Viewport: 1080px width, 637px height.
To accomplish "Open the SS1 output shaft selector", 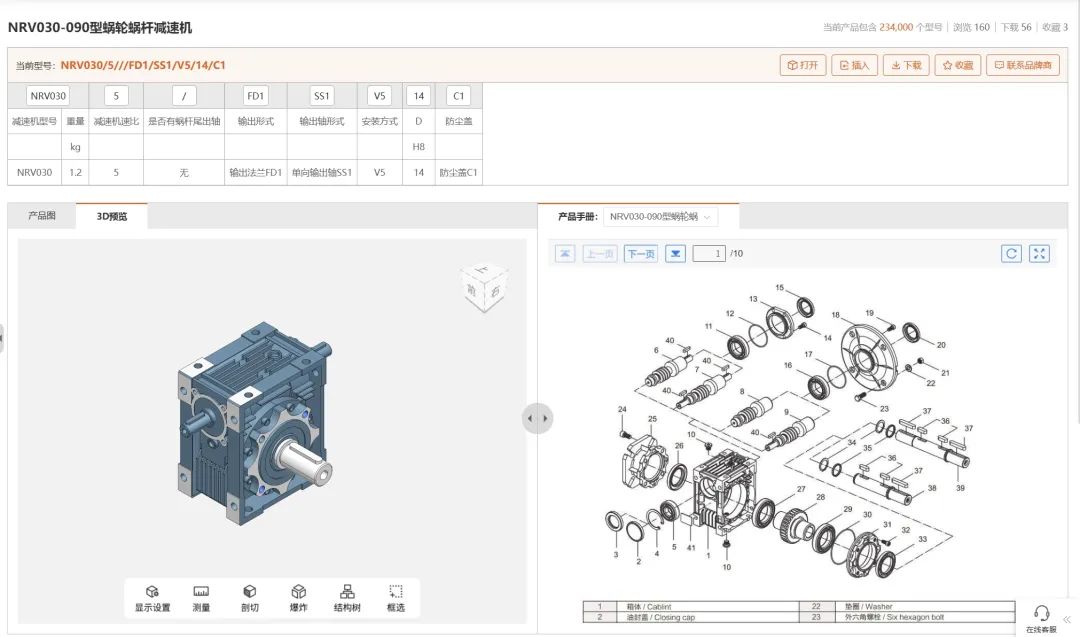I will (x=322, y=96).
